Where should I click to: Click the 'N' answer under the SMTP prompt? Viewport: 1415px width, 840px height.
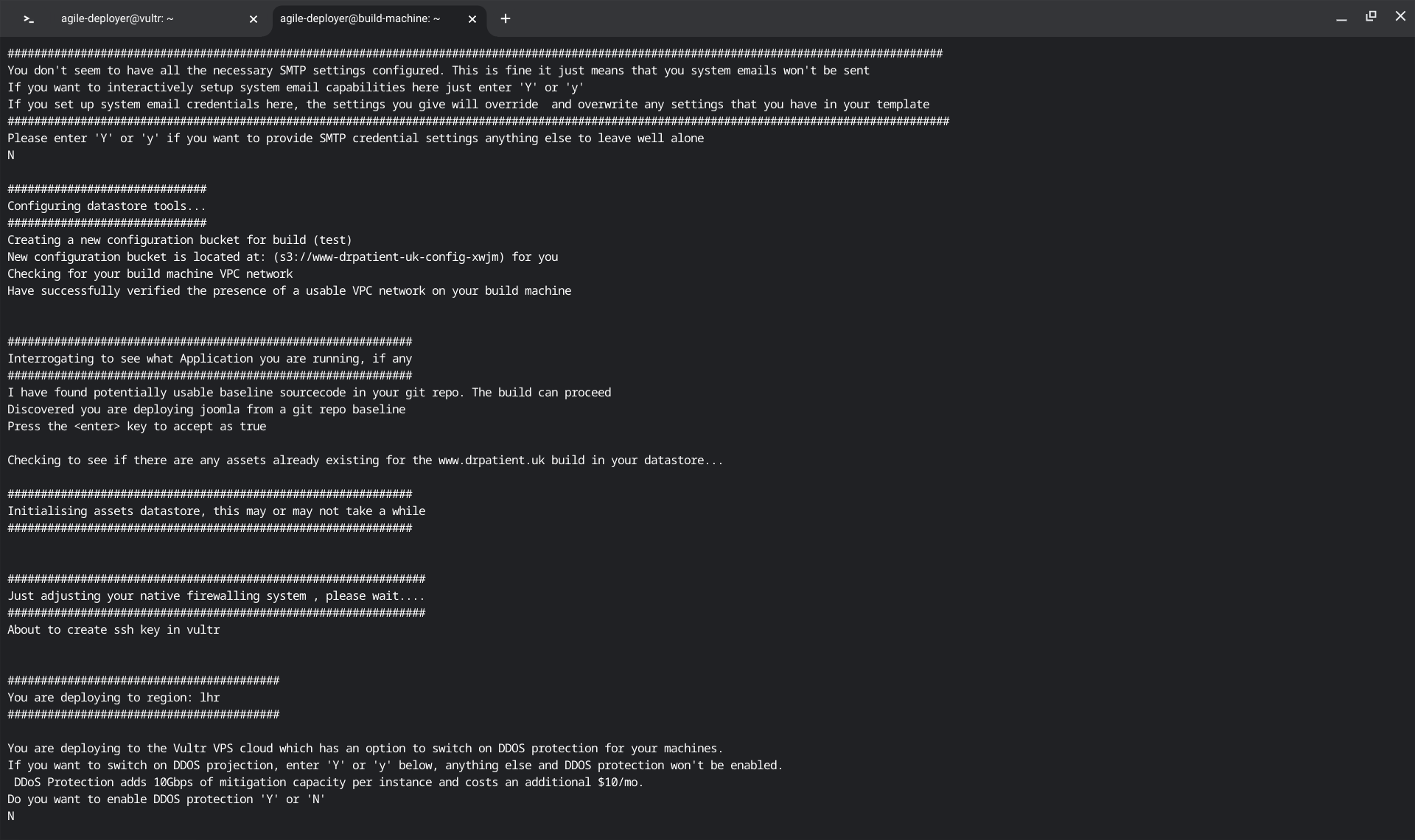click(x=11, y=155)
